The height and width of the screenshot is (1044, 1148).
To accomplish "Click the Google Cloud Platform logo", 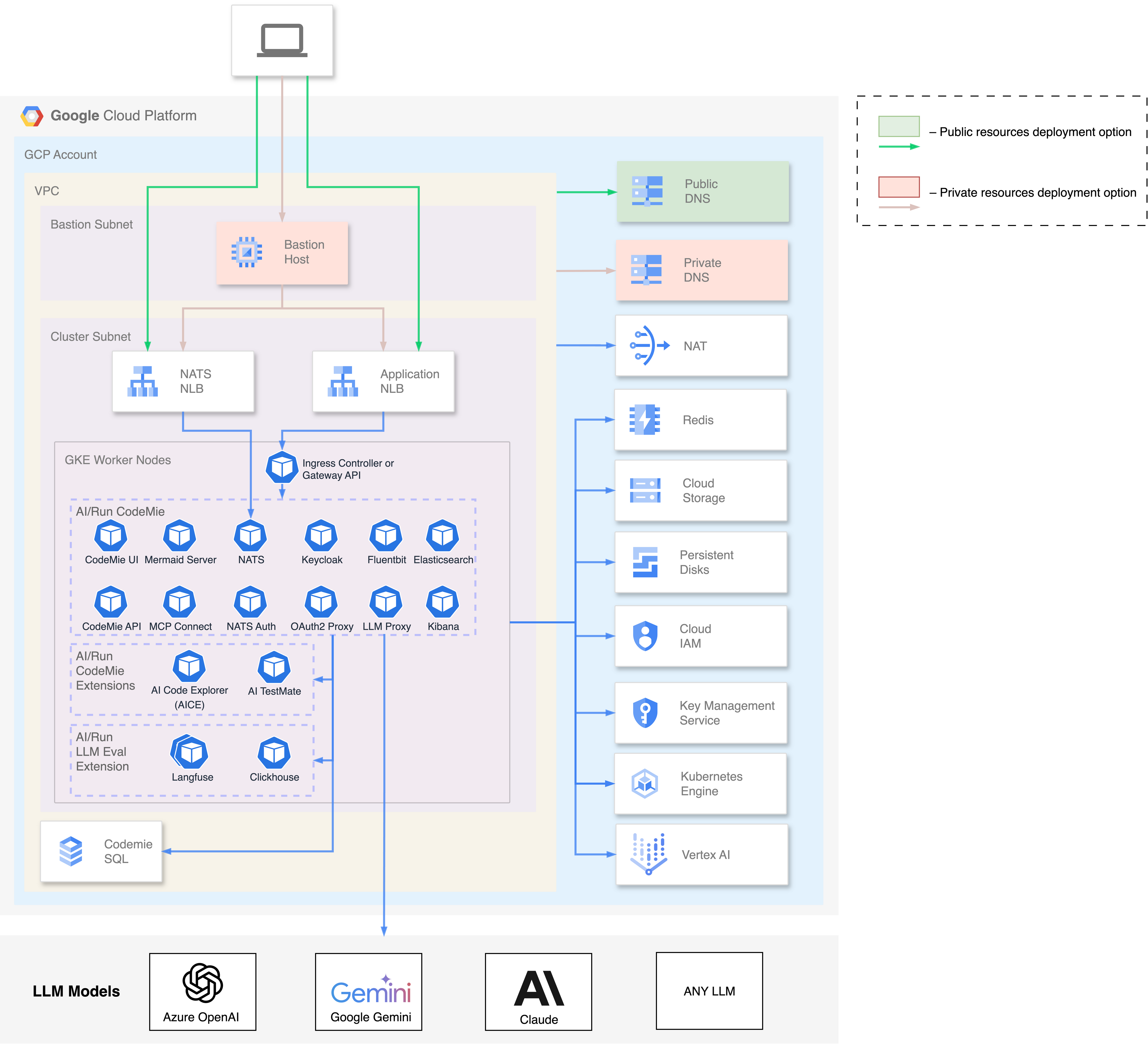I will [x=32, y=116].
